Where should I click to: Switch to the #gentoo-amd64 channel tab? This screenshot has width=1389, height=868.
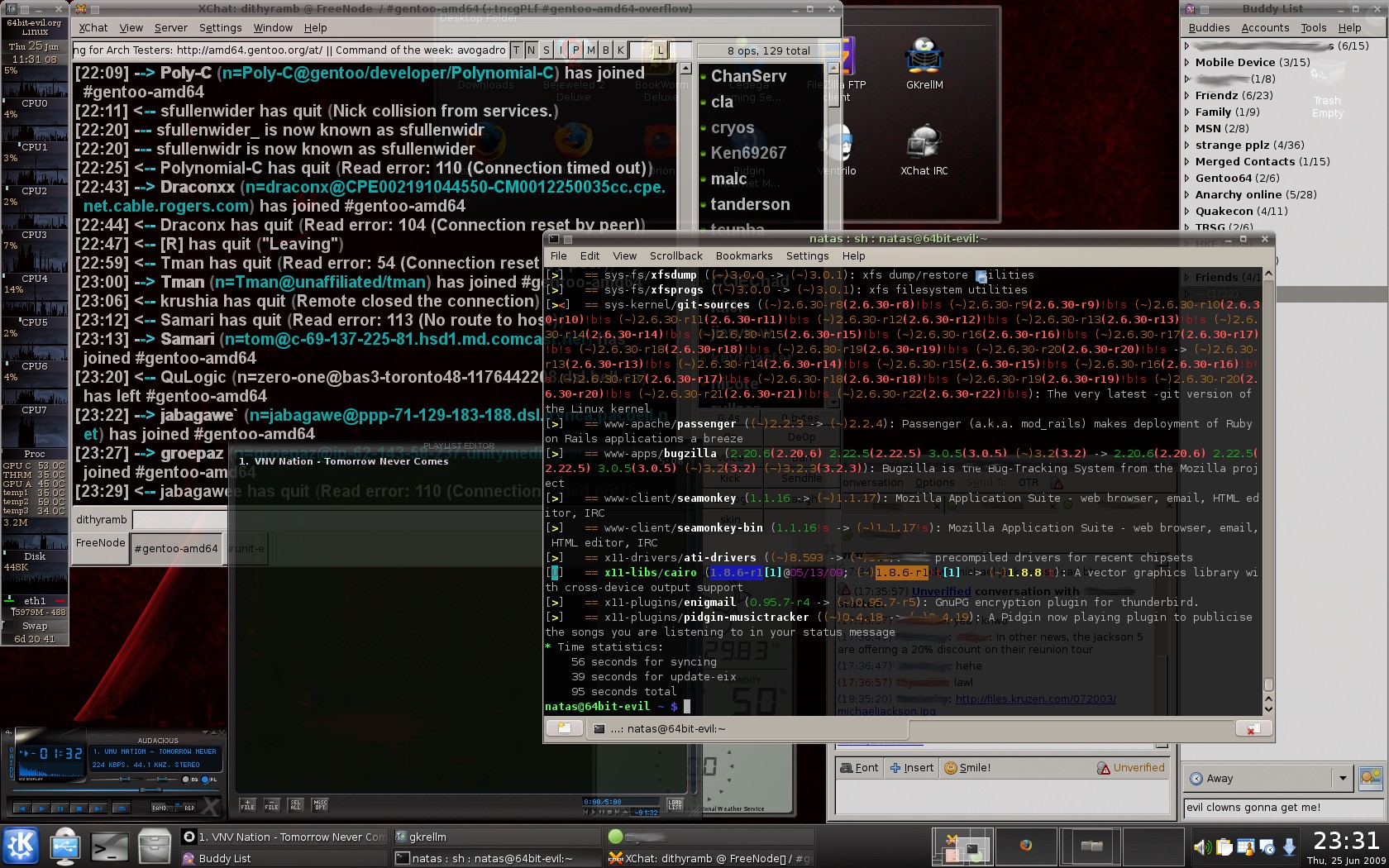[x=176, y=548]
